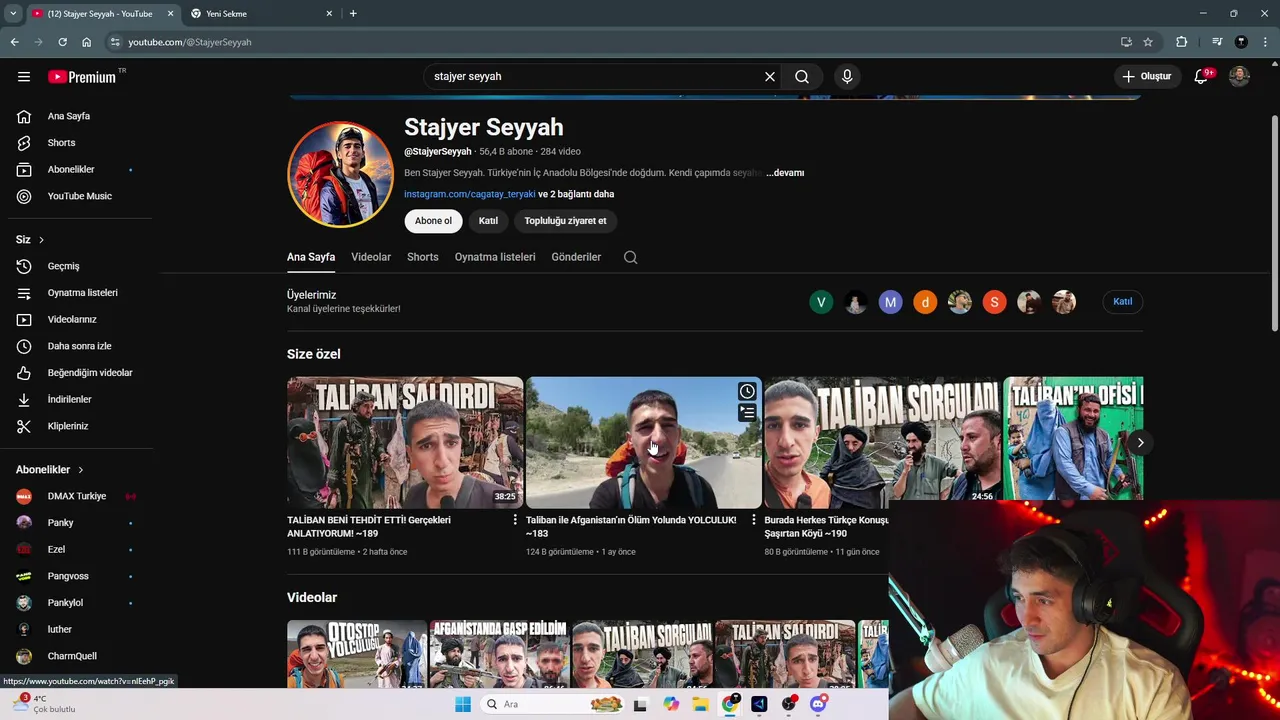Open the Windows Start menu

pyautogui.click(x=462, y=704)
